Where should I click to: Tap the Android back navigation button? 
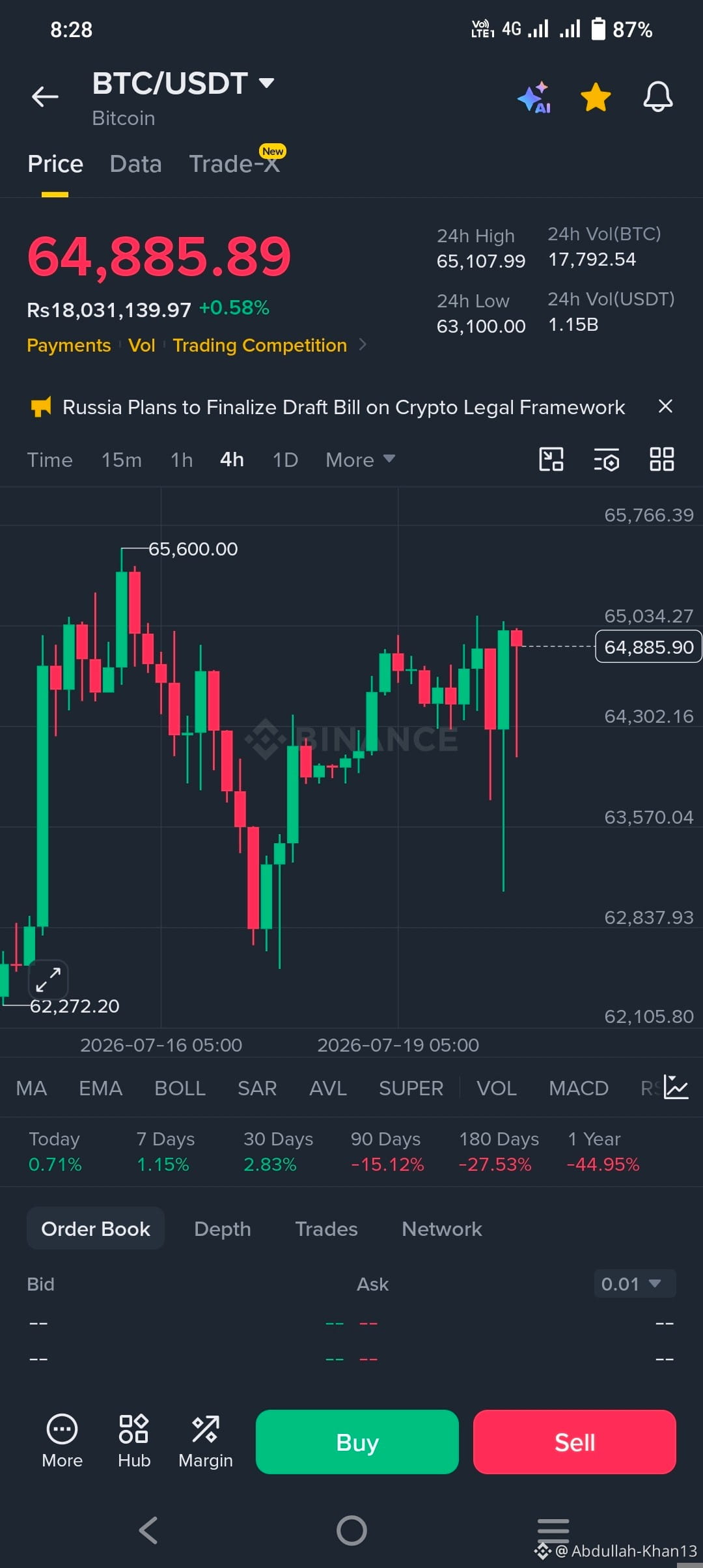(x=149, y=1530)
